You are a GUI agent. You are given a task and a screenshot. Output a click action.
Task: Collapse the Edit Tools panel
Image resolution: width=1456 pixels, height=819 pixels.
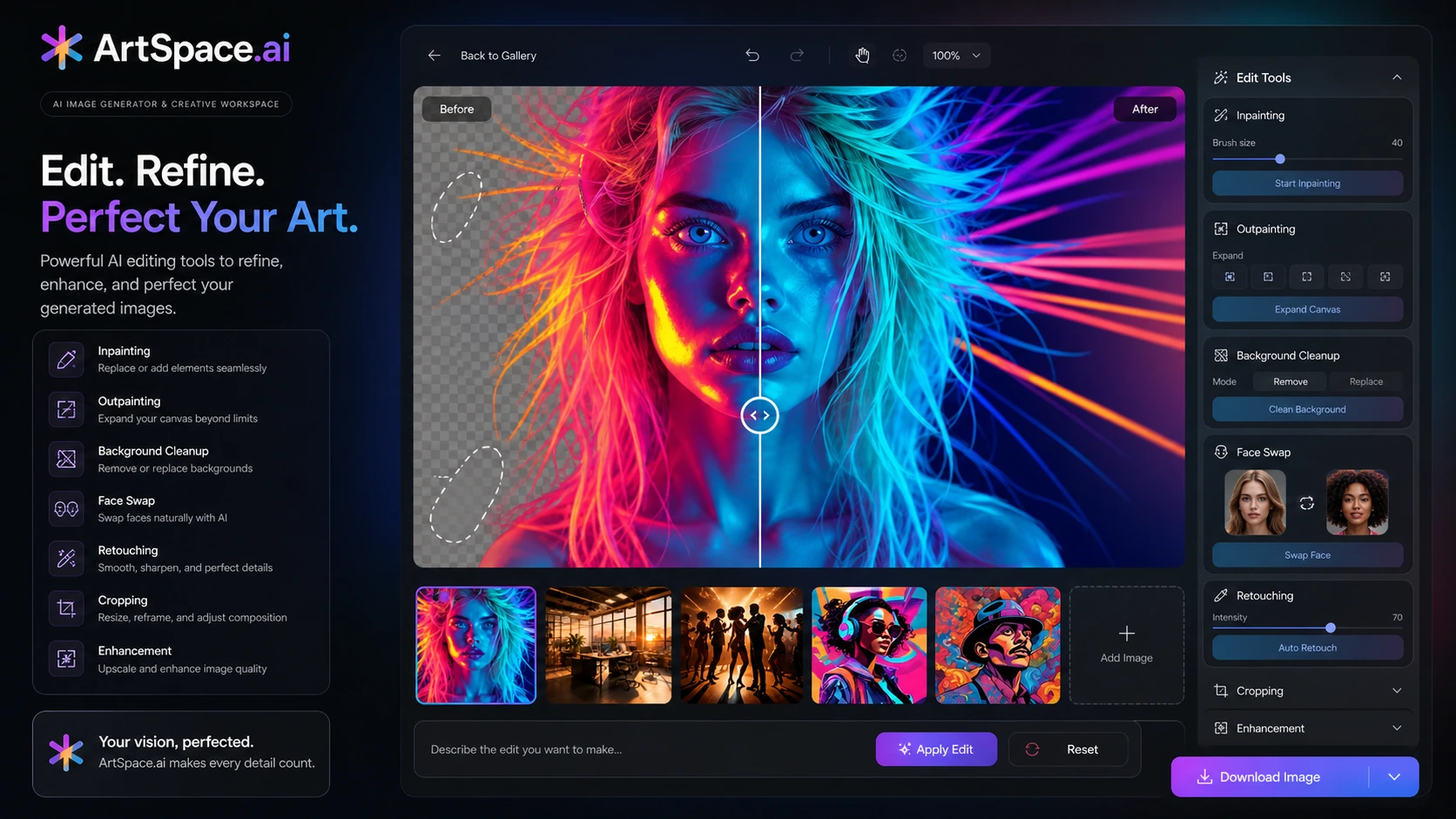click(x=1397, y=77)
